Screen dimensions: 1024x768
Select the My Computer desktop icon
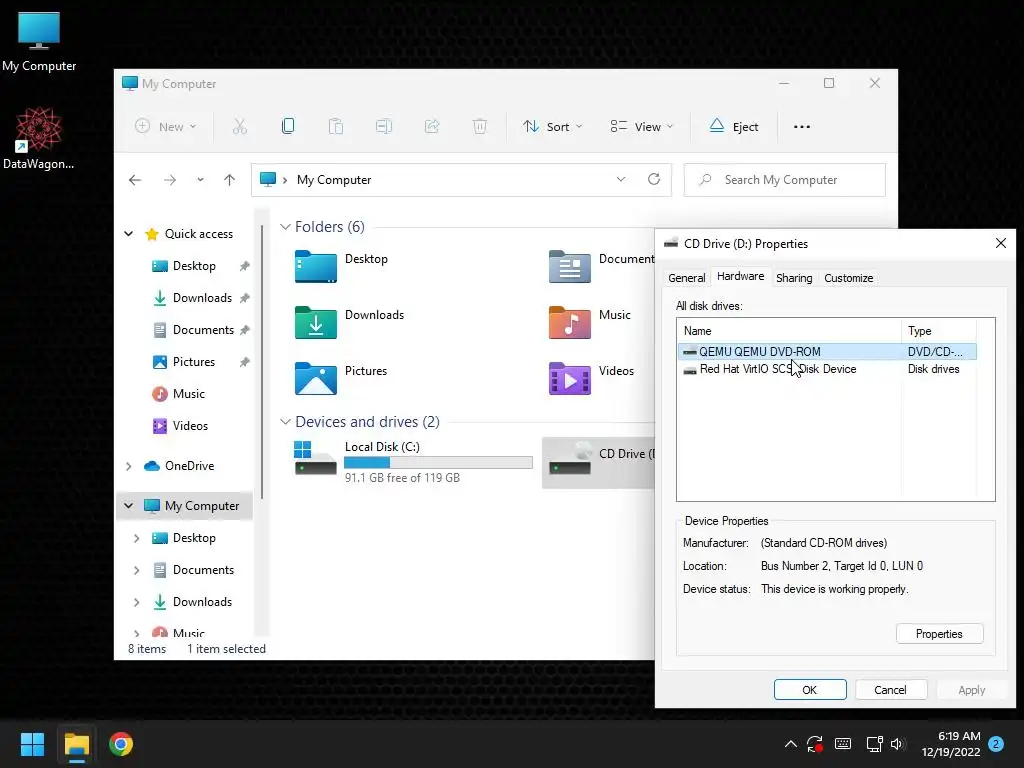coord(39,42)
